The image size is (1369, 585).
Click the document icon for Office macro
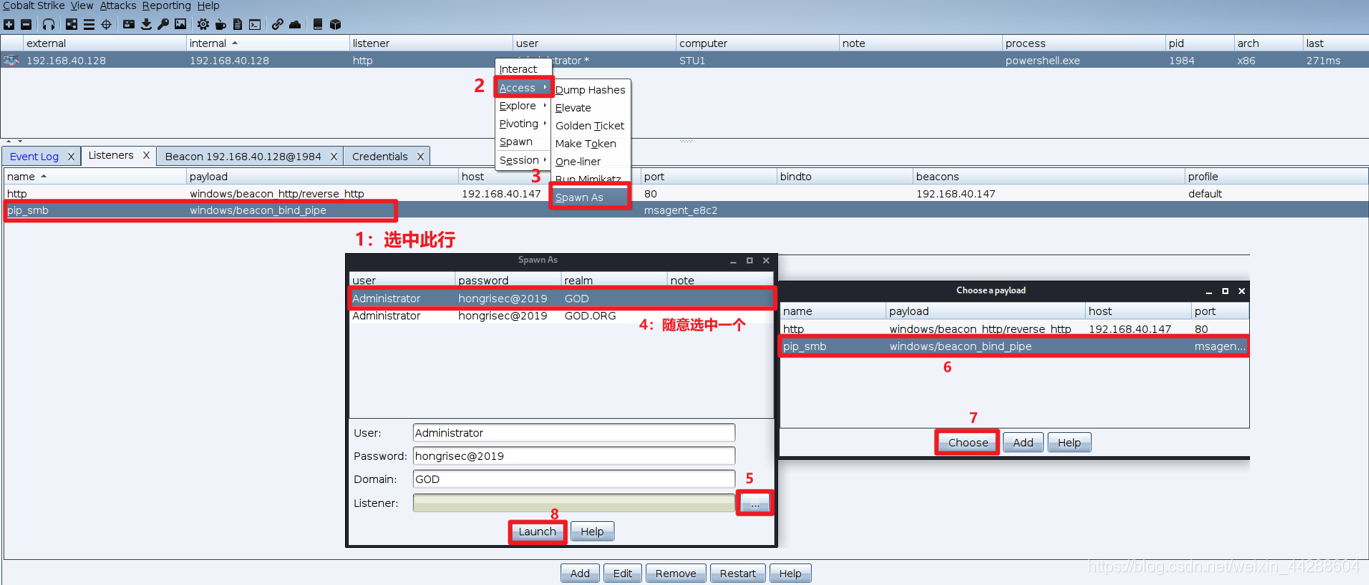(237, 24)
